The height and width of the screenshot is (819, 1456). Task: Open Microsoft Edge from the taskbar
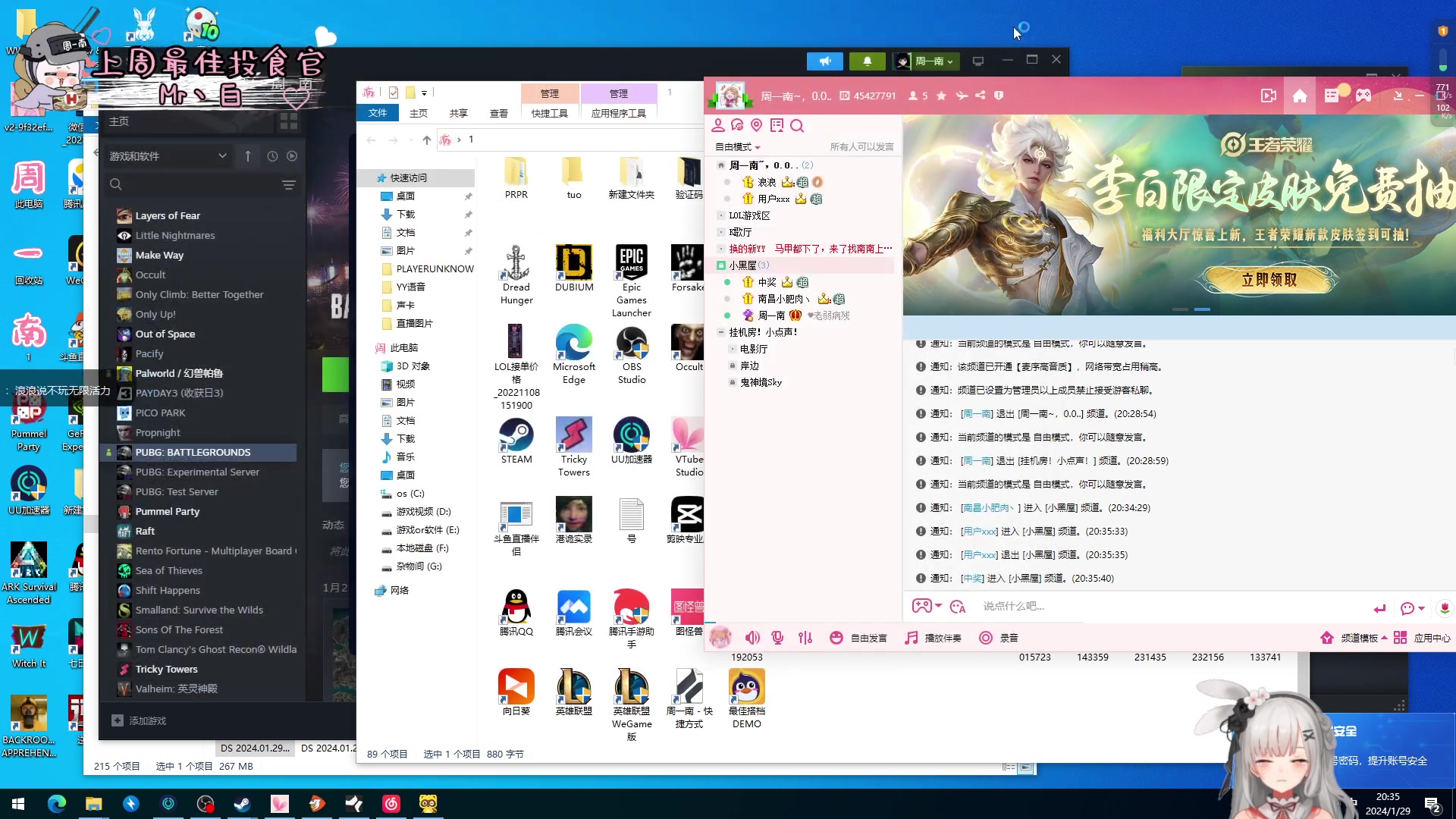pos(57,804)
